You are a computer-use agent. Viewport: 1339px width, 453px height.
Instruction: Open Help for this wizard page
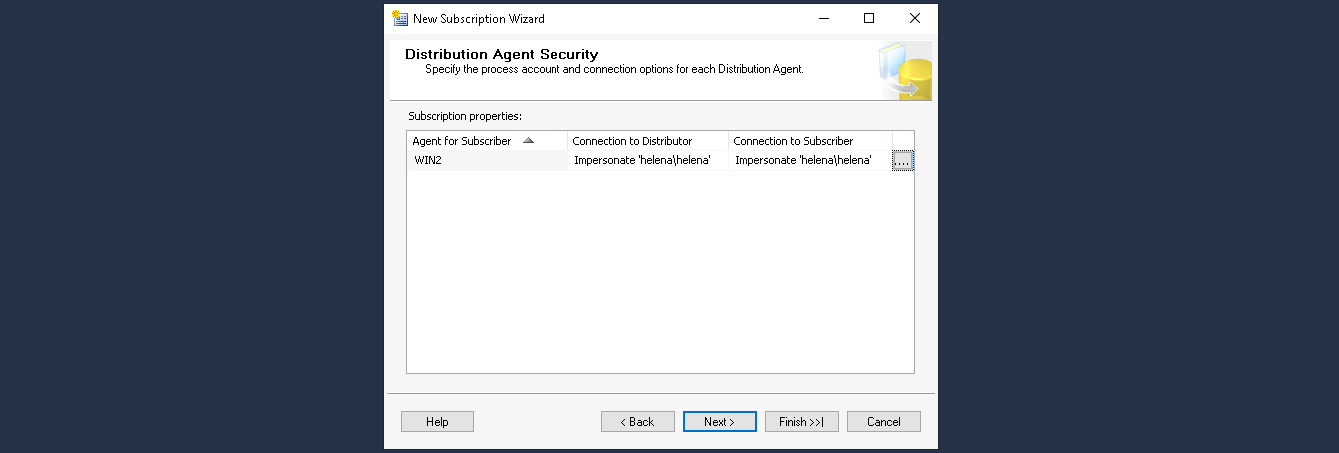(437, 422)
